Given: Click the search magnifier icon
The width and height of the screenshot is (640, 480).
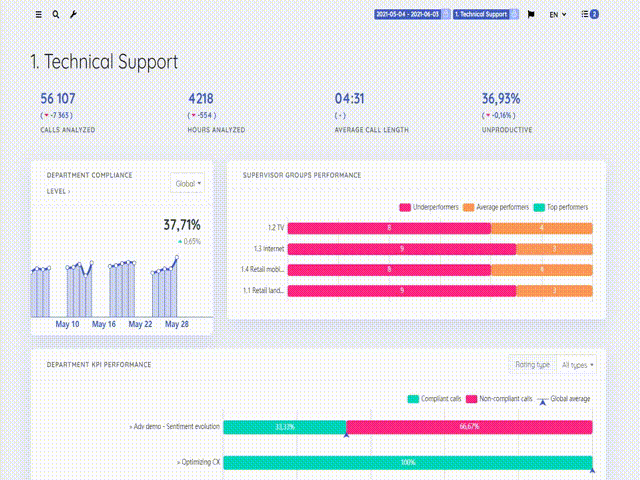Looking at the screenshot, I should click(55, 15).
